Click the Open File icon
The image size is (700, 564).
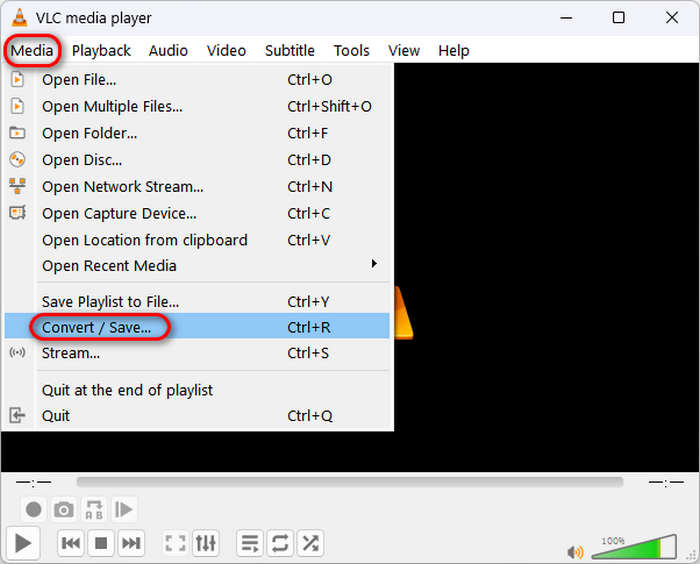tap(17, 79)
